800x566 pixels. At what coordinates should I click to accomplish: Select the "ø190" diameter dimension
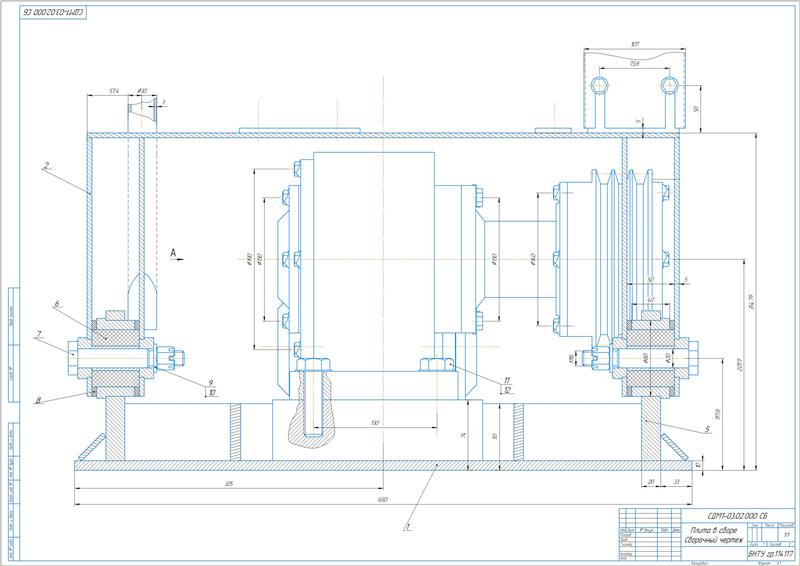point(249,259)
